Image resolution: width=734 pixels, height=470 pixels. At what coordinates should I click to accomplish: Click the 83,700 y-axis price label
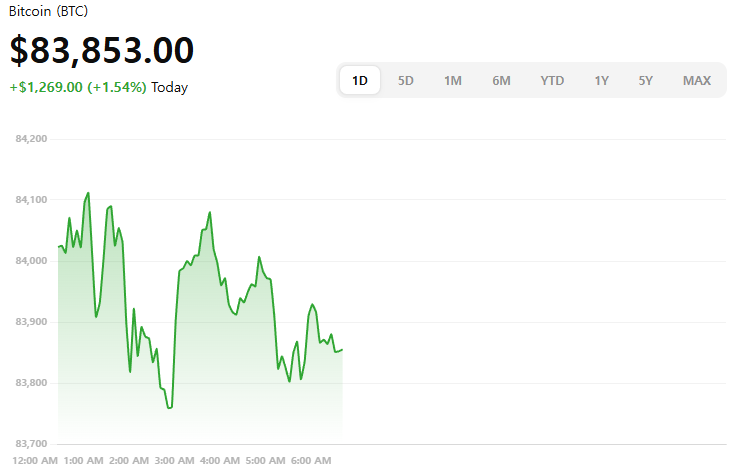click(x=32, y=444)
